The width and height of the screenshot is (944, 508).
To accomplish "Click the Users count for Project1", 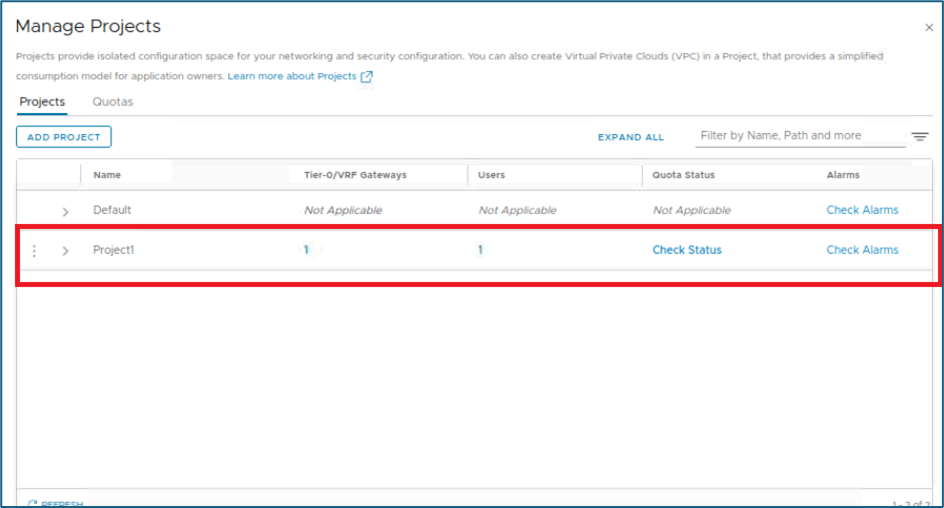I will (x=480, y=250).
